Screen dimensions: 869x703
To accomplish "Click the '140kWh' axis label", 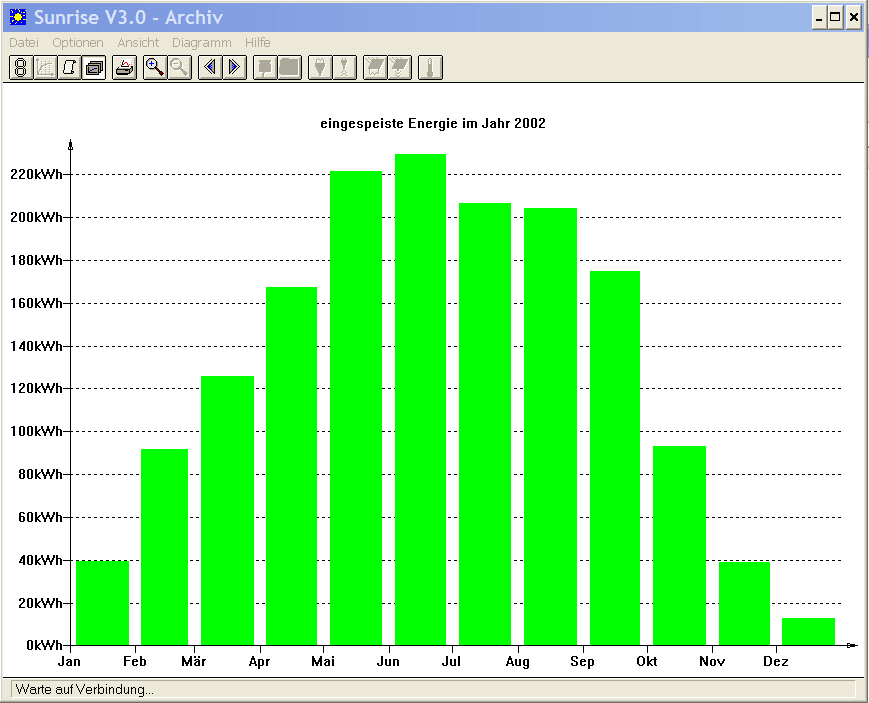I will [36, 347].
